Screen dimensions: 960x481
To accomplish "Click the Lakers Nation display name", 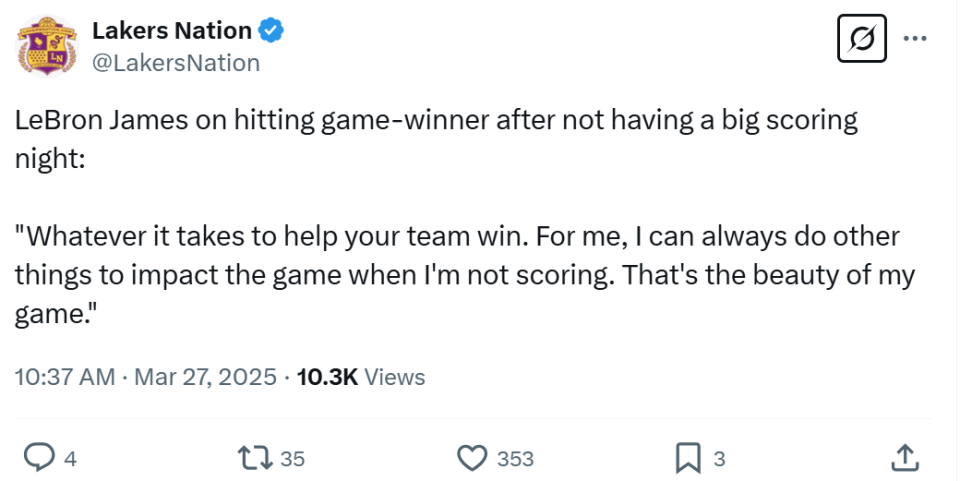I will point(171,30).
